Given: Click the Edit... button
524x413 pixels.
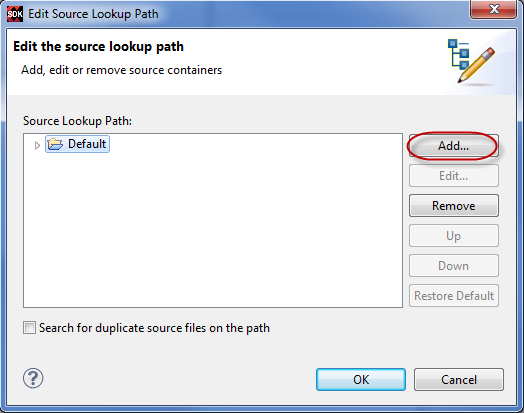Looking at the screenshot, I should [x=453, y=175].
